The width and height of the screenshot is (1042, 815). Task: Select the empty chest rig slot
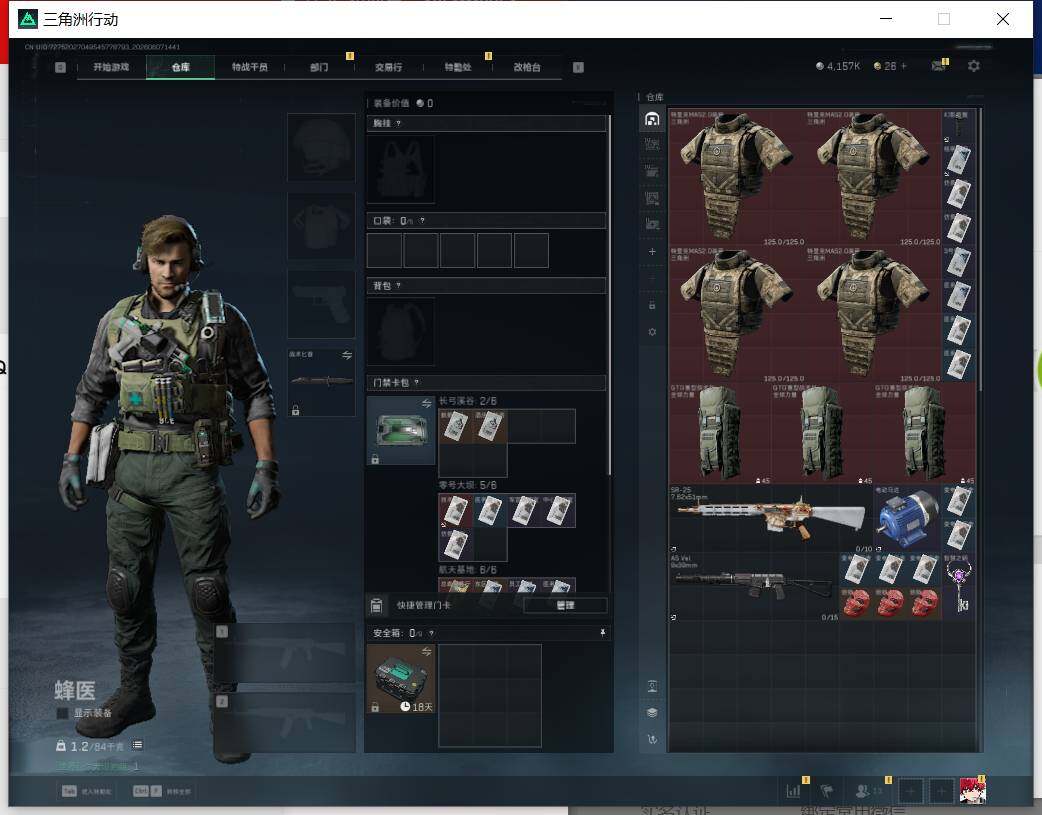tap(401, 170)
